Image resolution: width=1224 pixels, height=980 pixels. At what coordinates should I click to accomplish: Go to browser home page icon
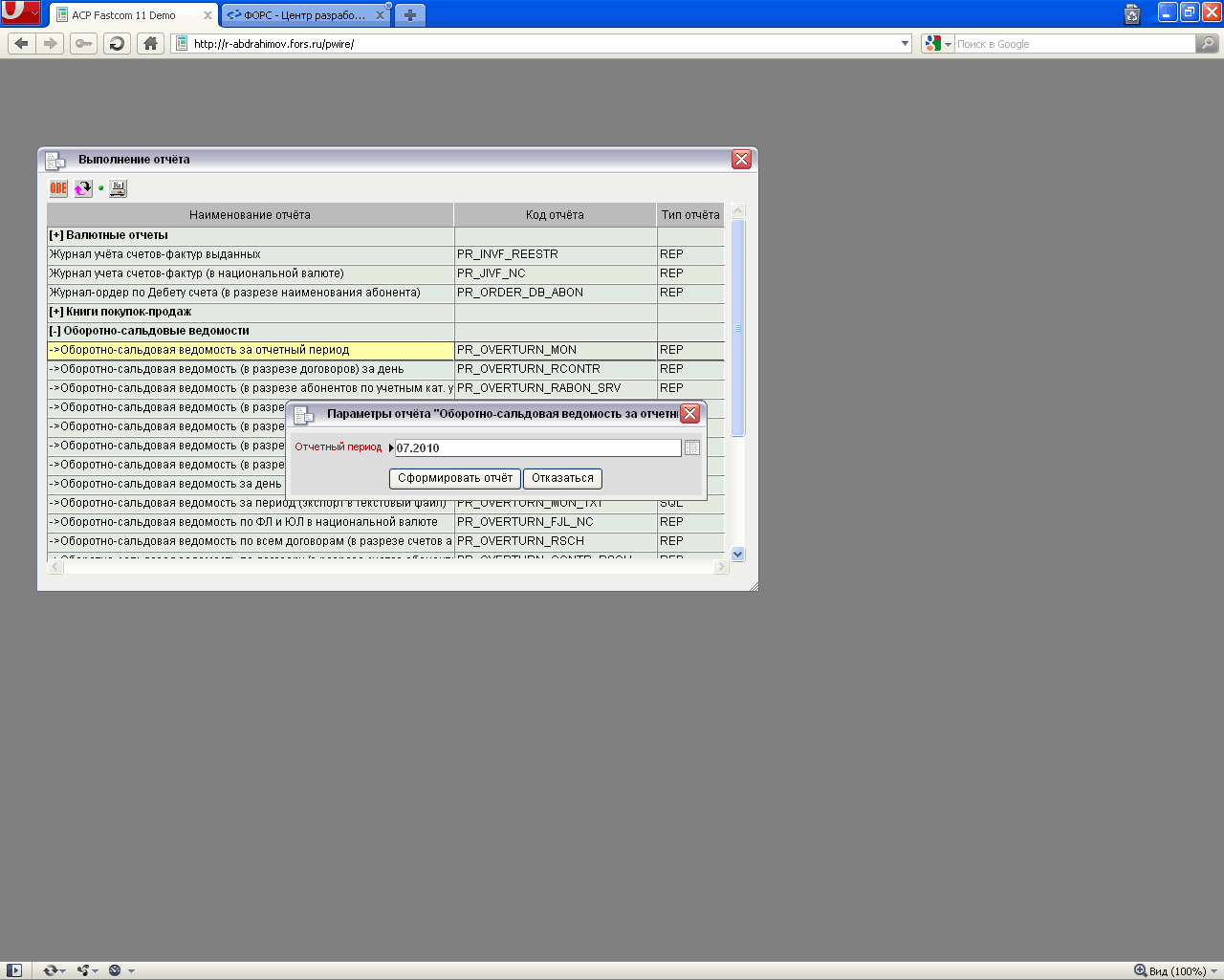click(150, 43)
